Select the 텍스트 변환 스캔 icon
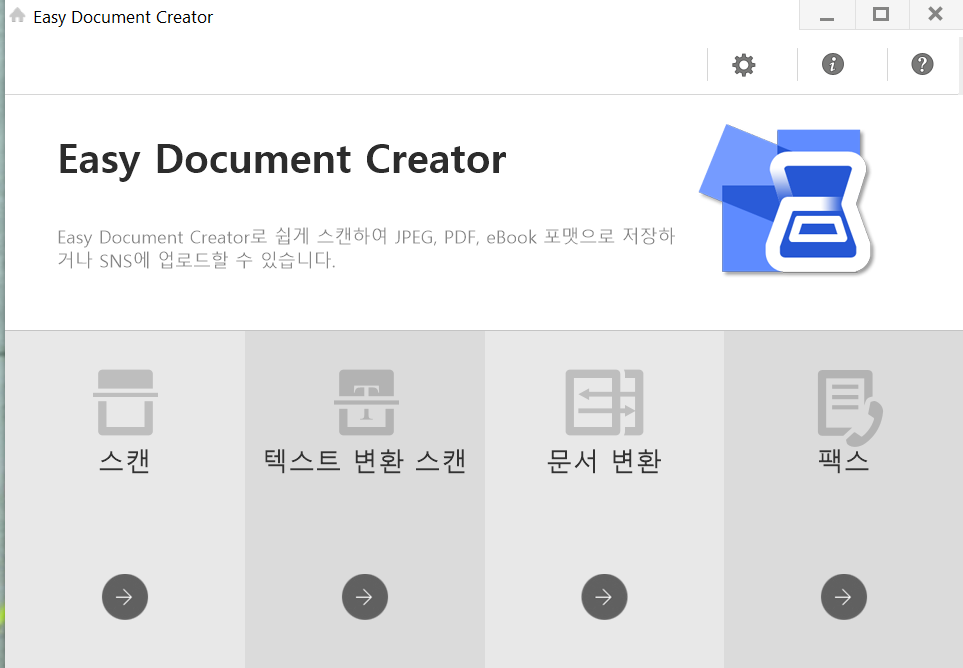The width and height of the screenshot is (963, 668). pyautogui.click(x=366, y=402)
